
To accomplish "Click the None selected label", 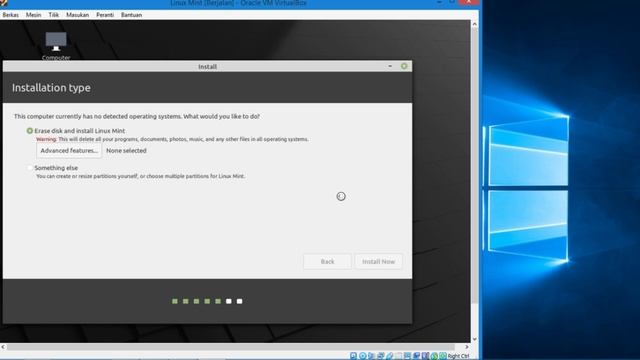I will point(126,151).
